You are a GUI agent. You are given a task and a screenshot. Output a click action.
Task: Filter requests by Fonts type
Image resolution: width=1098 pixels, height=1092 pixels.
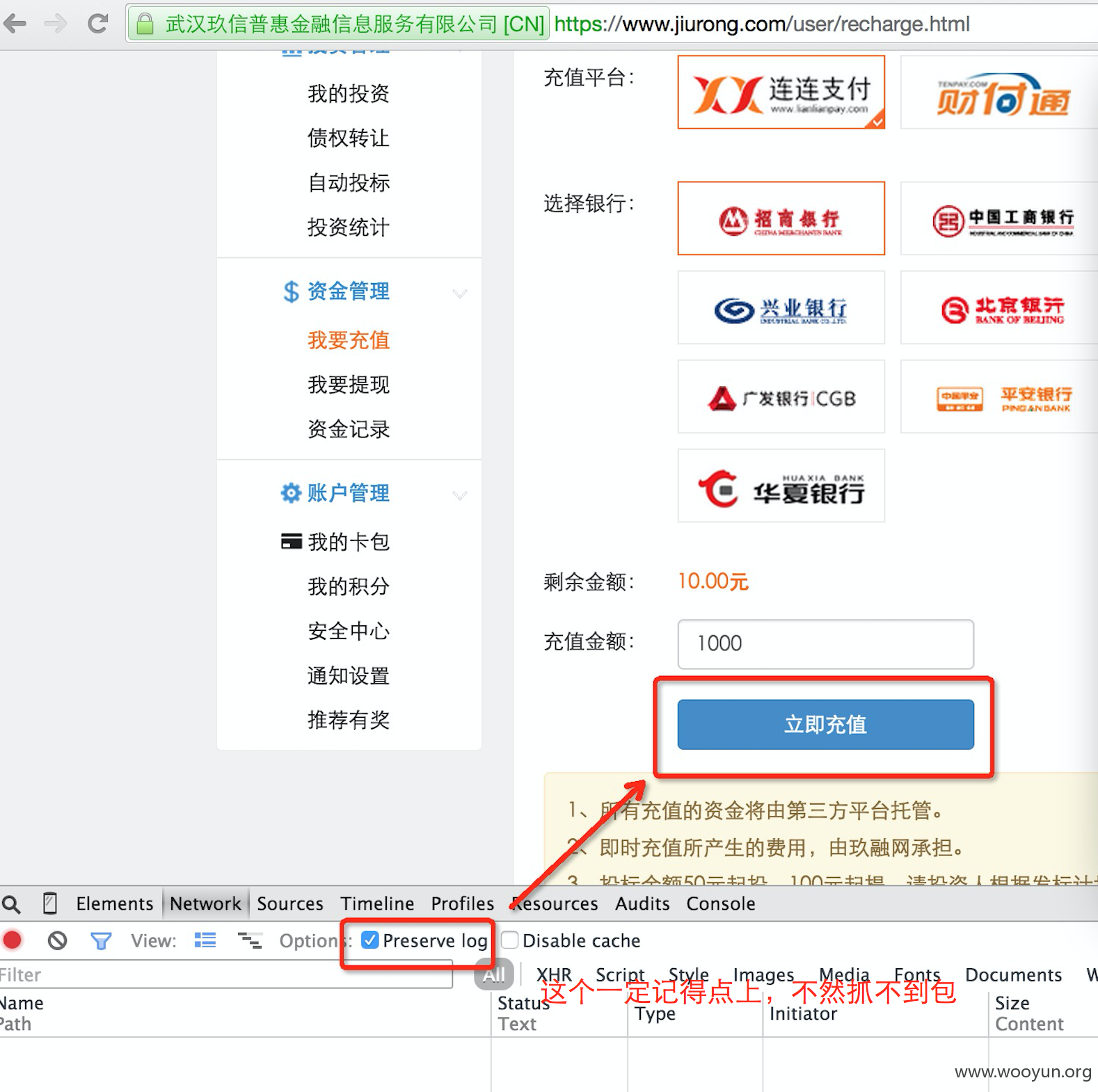pos(917,974)
